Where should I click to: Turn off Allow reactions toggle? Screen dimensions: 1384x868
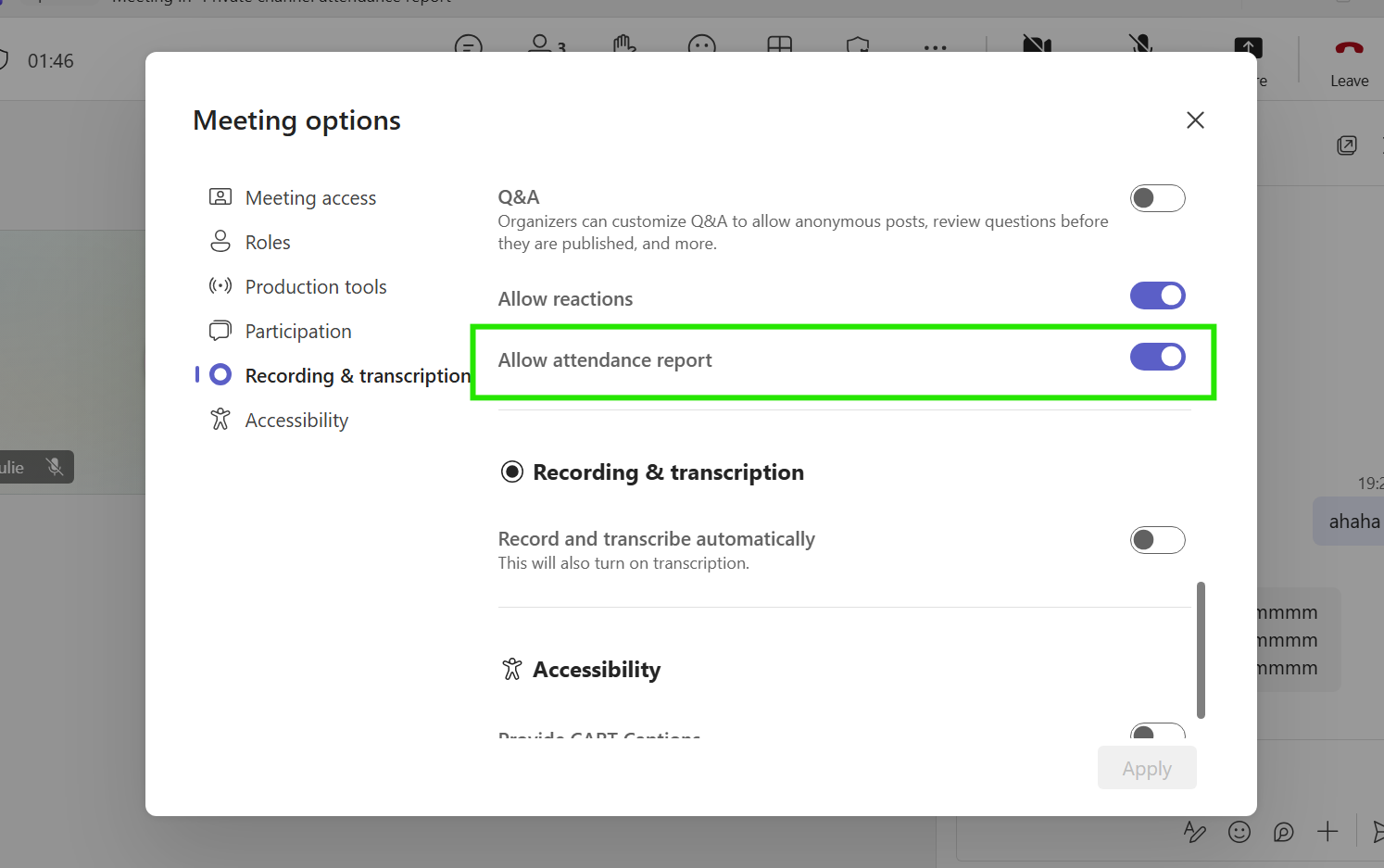pos(1157,296)
